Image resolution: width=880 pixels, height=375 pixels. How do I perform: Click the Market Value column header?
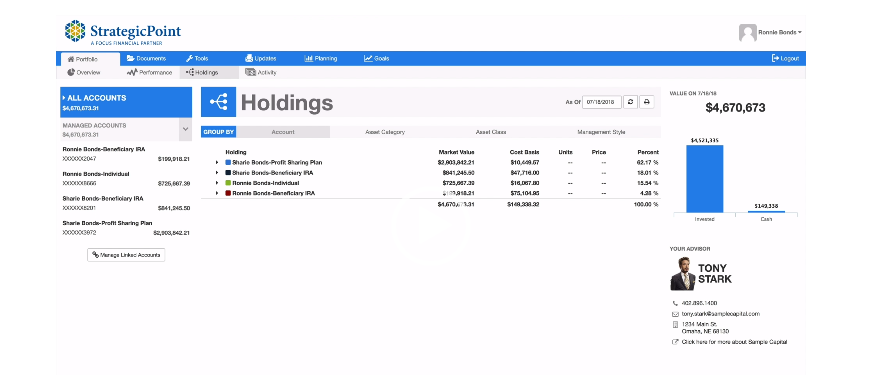tap(456, 152)
